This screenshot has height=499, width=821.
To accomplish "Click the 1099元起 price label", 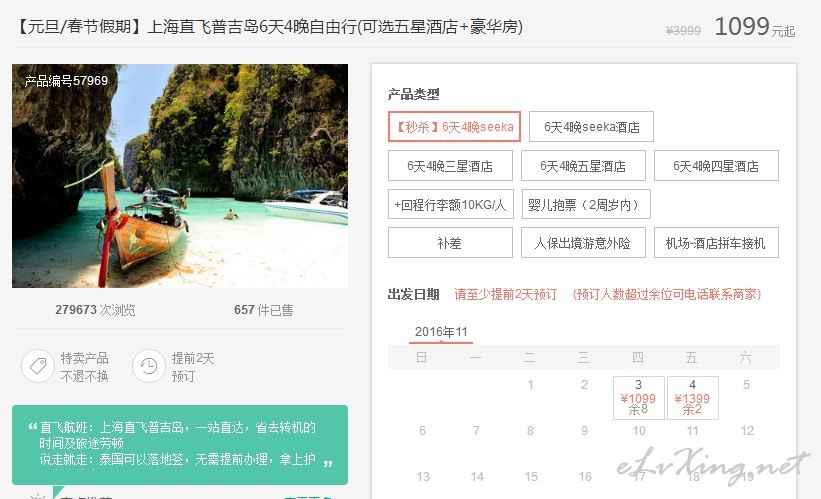I will (755, 27).
